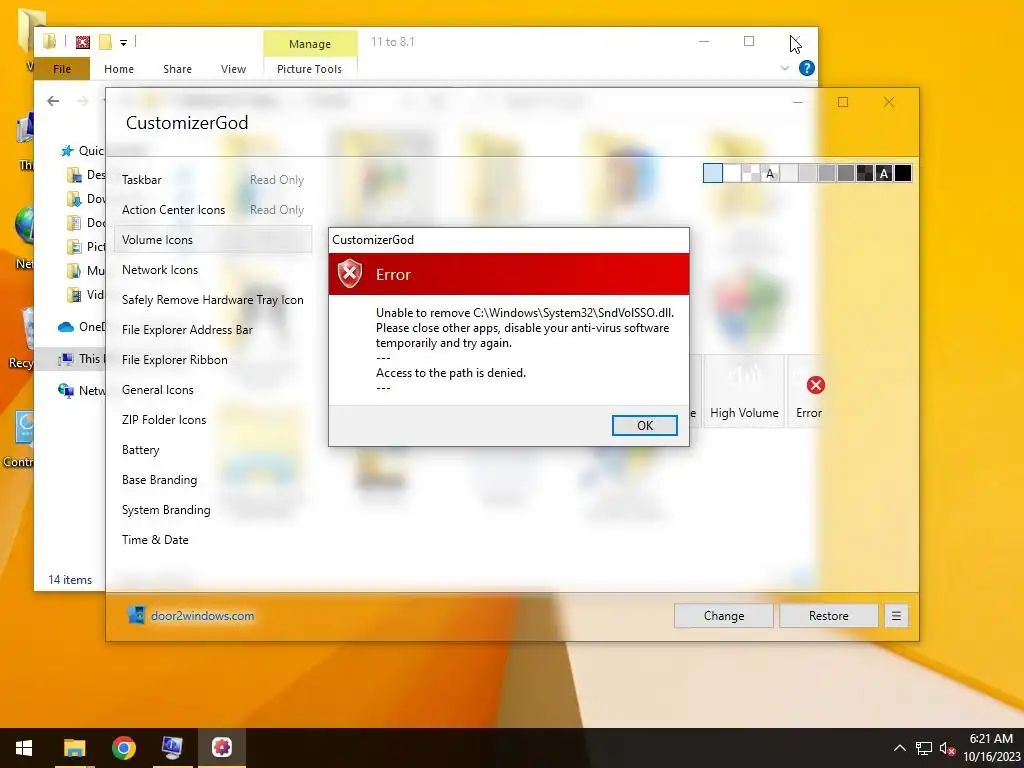Click the CustomizerGod taskbar icon

pyautogui.click(x=221, y=748)
